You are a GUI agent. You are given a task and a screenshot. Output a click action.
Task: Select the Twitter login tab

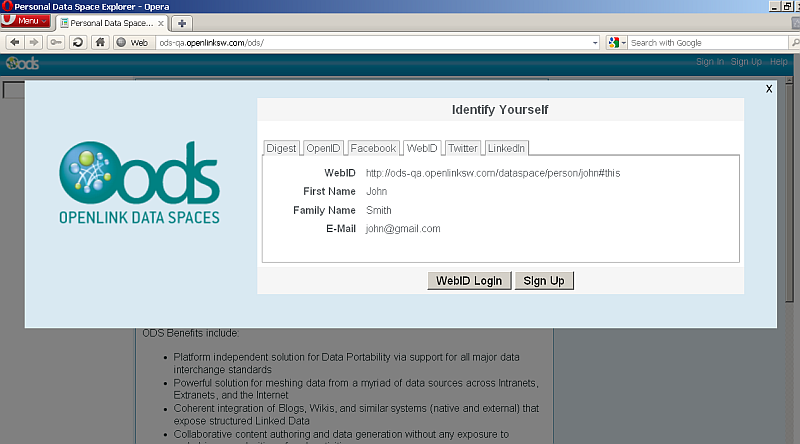coord(462,148)
